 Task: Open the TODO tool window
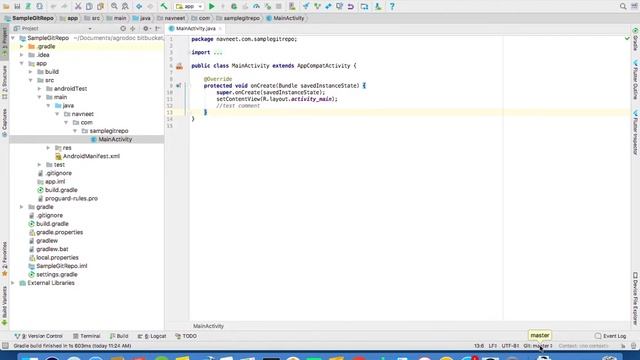click(x=186, y=336)
